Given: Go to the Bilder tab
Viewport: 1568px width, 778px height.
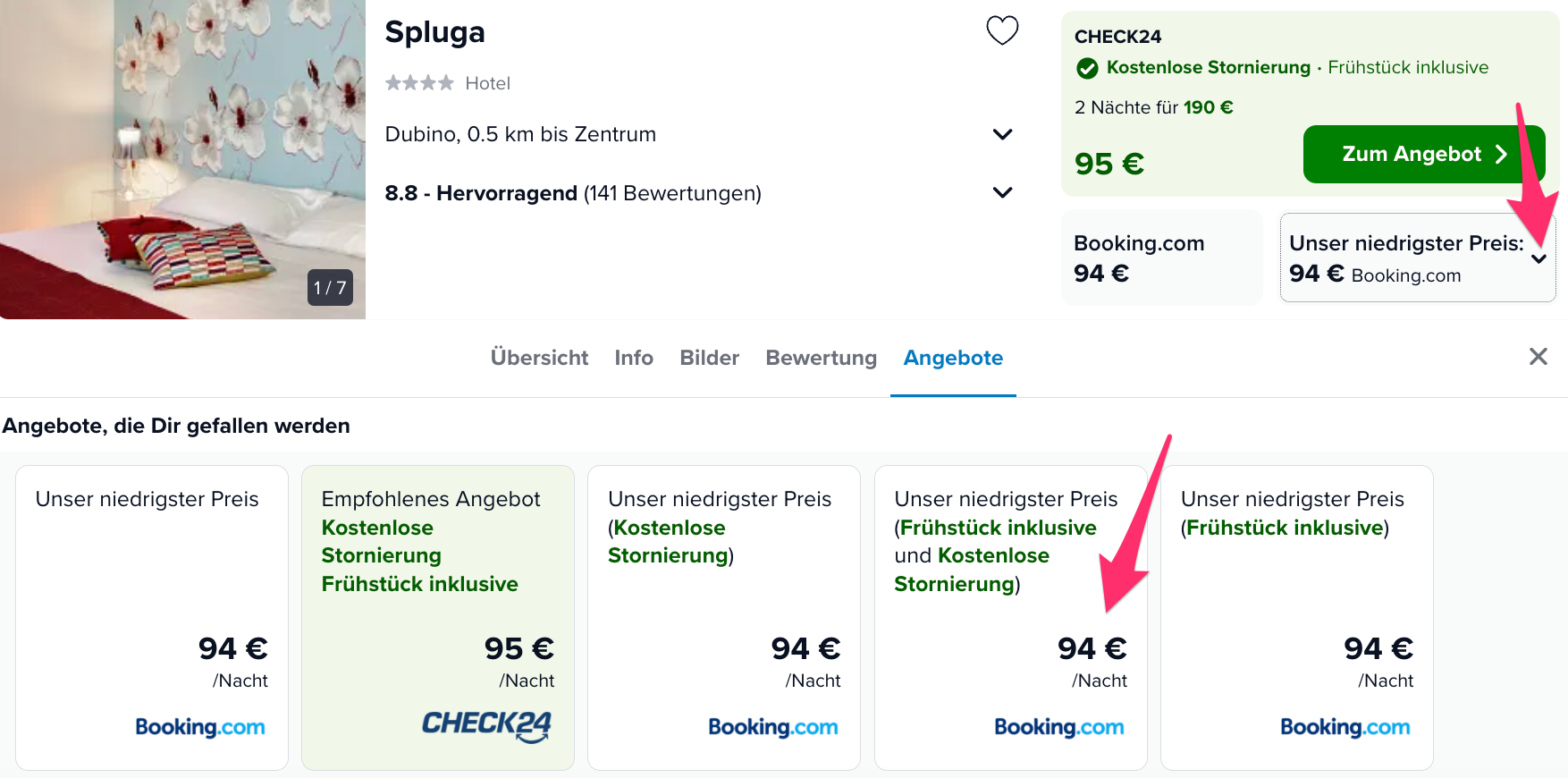Looking at the screenshot, I should [709, 358].
